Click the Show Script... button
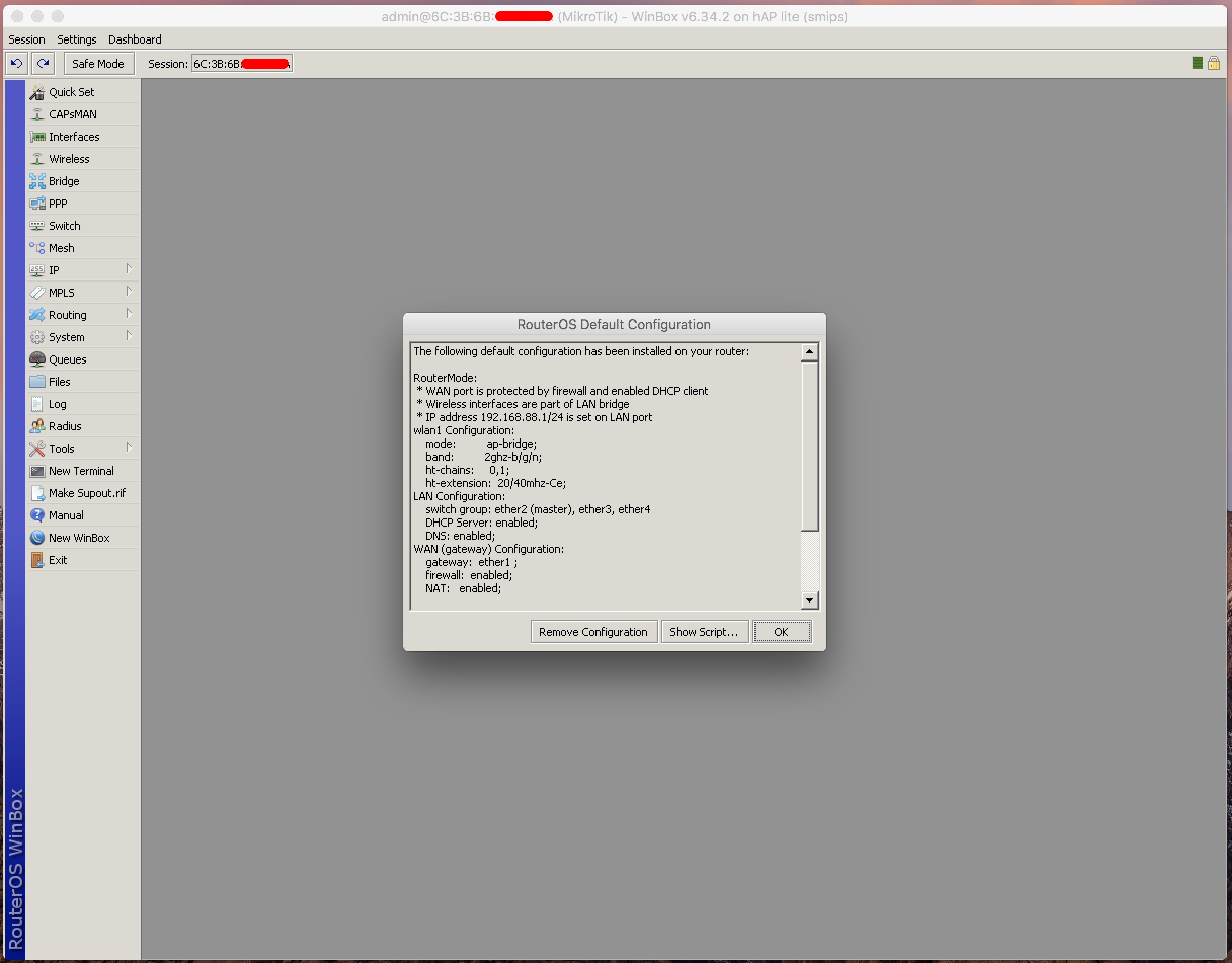Screen dimensions: 1232x963 [704, 632]
